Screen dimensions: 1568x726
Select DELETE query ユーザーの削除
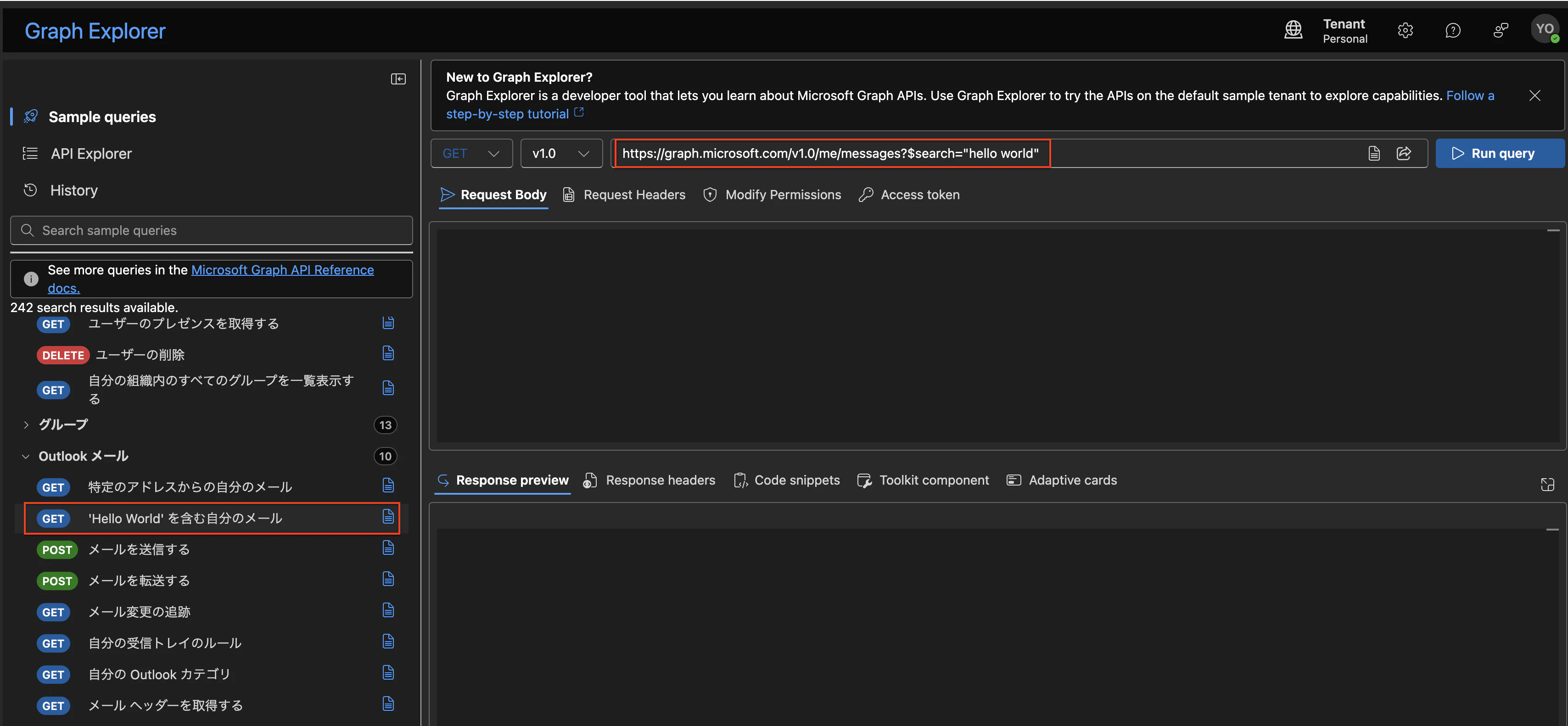[x=140, y=355]
